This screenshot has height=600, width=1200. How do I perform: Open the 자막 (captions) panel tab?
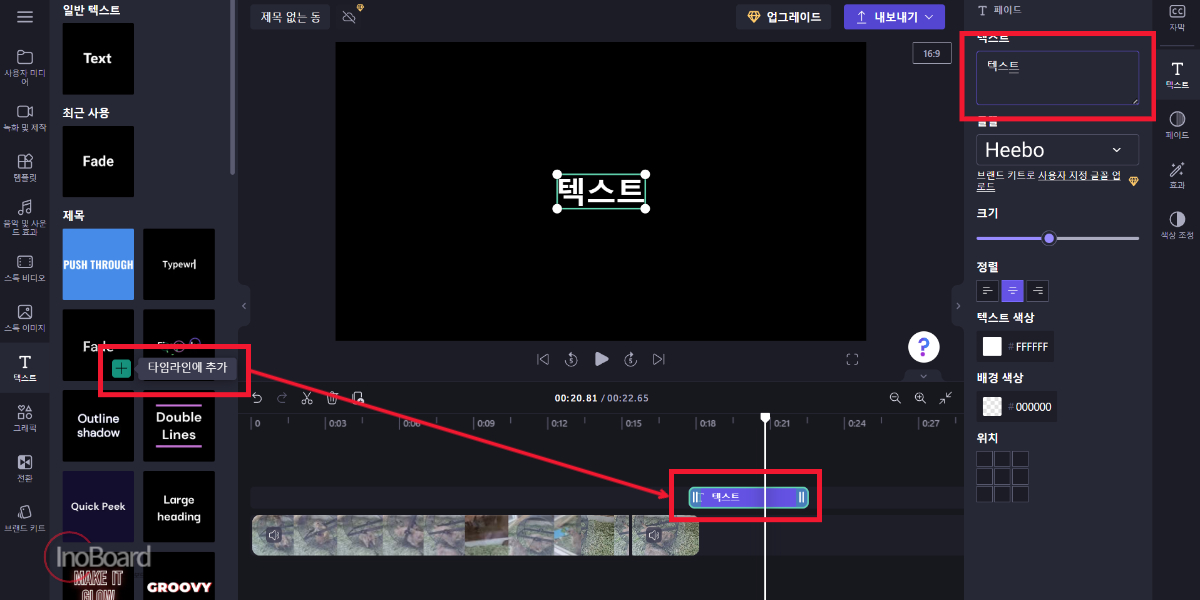(x=1177, y=17)
